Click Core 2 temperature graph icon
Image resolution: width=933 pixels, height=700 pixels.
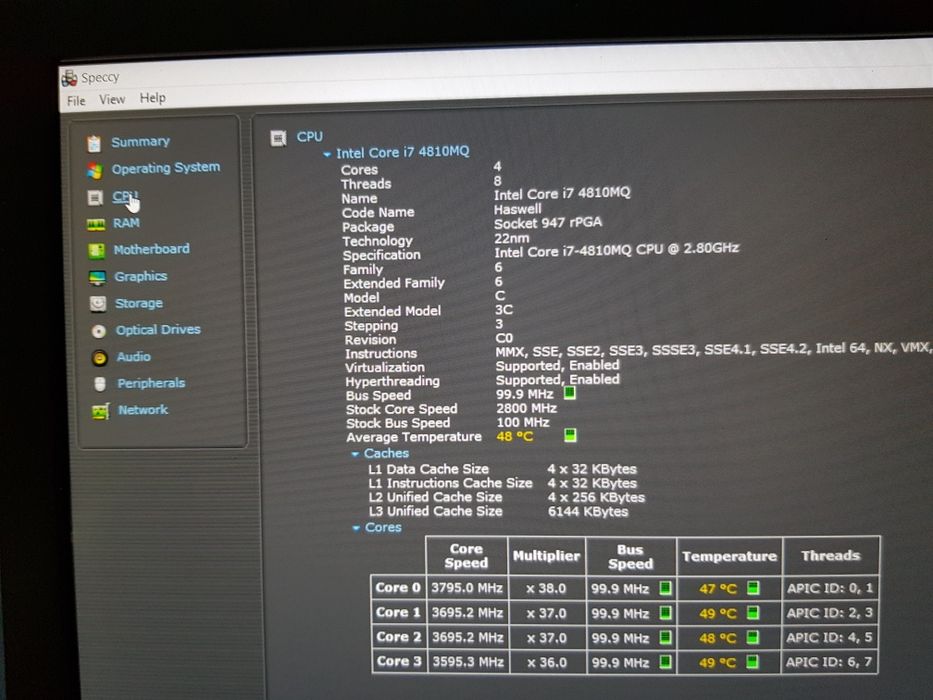[753, 638]
